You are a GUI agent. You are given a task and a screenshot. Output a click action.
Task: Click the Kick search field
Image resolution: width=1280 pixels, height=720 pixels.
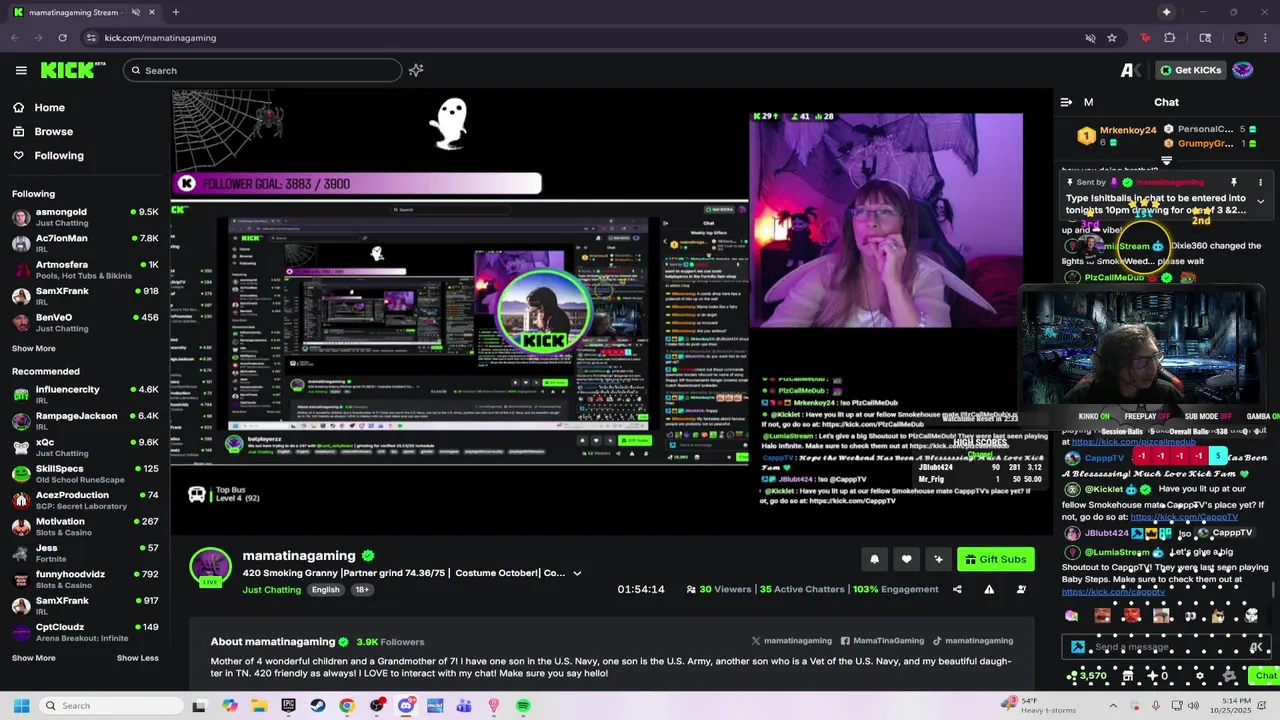click(262, 70)
